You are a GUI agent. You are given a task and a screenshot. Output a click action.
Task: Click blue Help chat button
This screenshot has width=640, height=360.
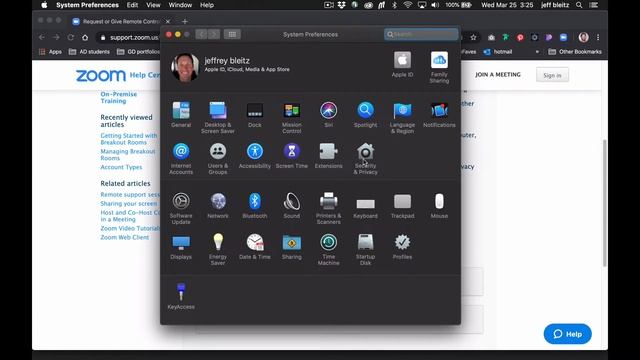pyautogui.click(x=567, y=334)
